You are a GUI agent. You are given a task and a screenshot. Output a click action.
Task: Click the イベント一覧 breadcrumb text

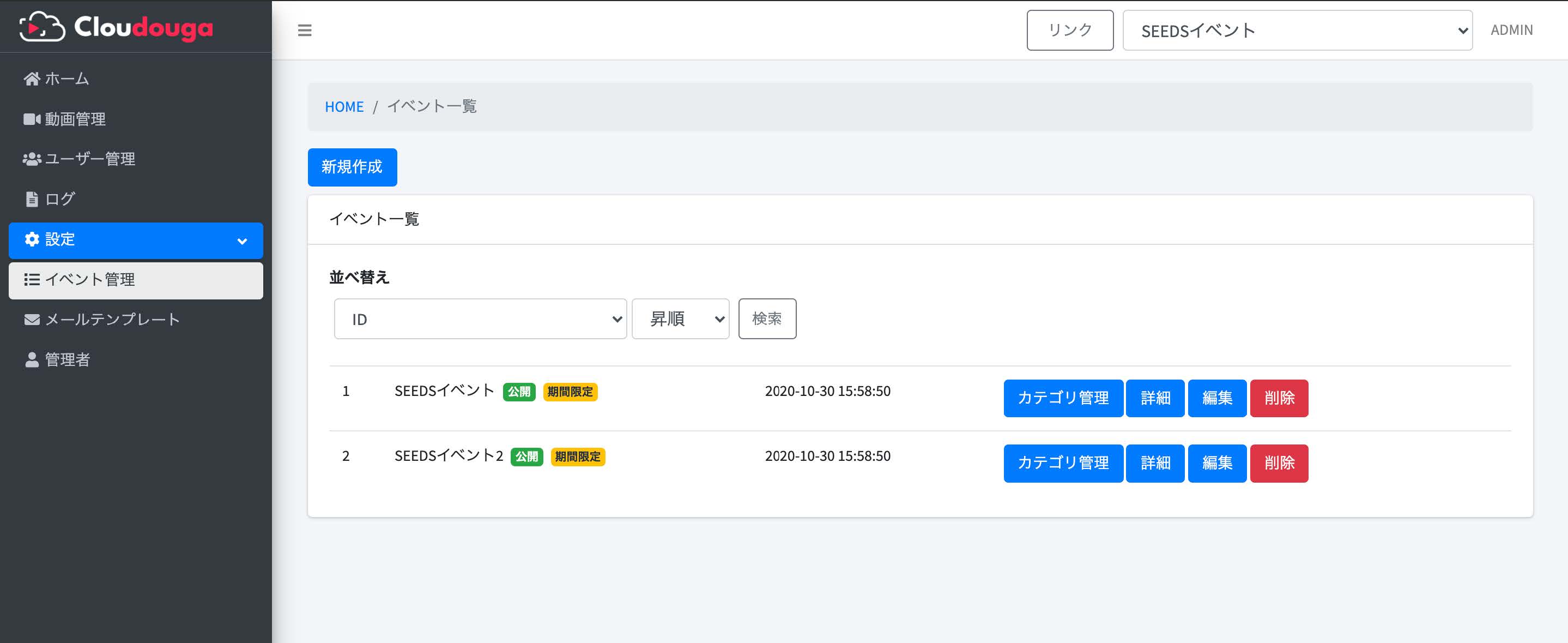pos(432,106)
